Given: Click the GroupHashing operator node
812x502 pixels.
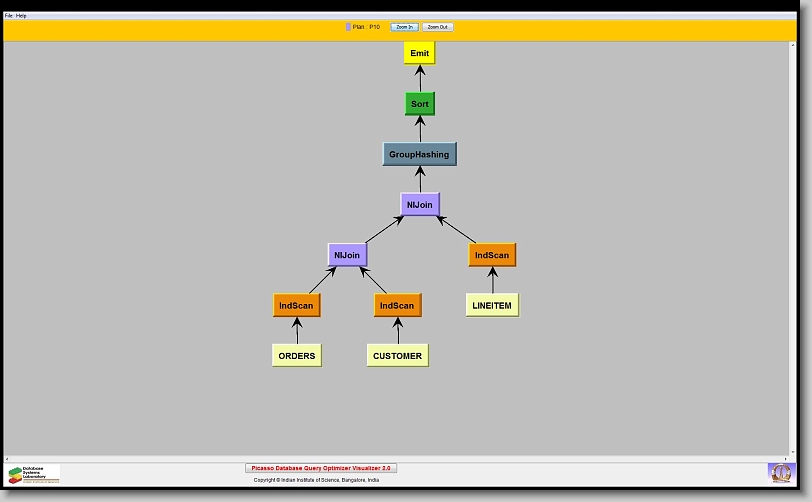Looking at the screenshot, I should pos(419,154).
